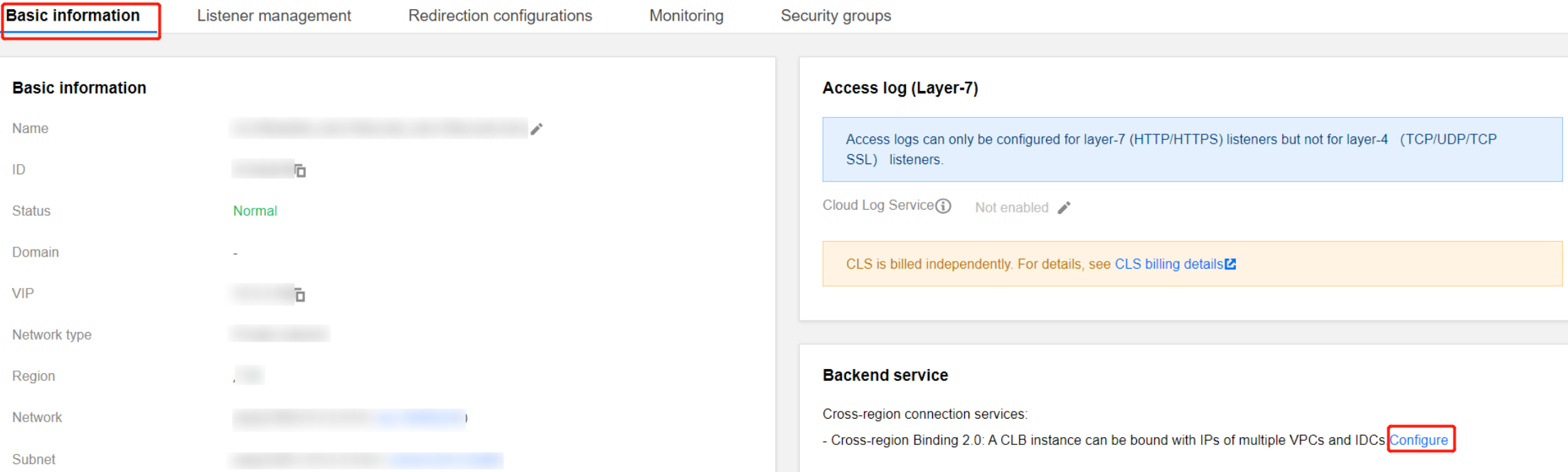1568x472 pixels.
Task: Click the blurred Network type value
Action: [279, 334]
